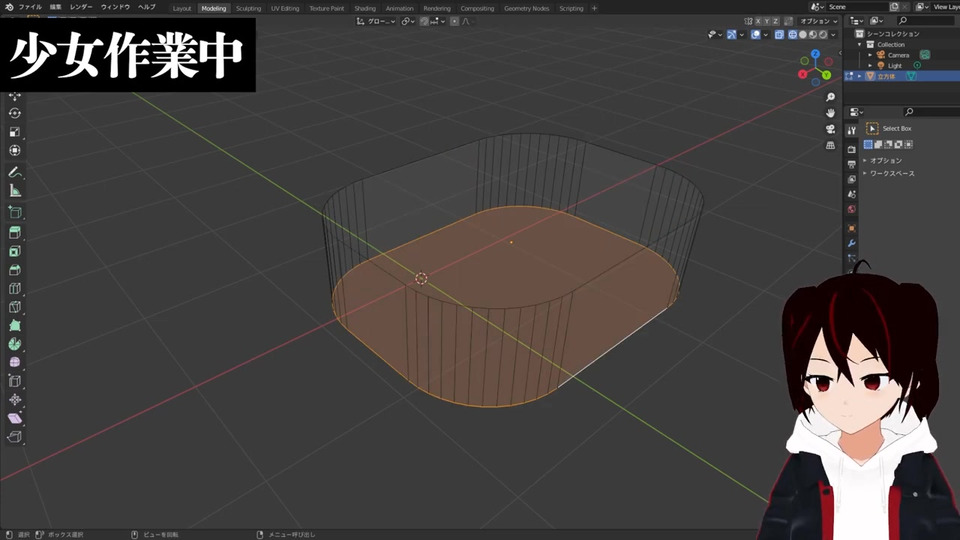Open the Object properties tab
This screenshot has width=960, height=540.
click(x=852, y=228)
